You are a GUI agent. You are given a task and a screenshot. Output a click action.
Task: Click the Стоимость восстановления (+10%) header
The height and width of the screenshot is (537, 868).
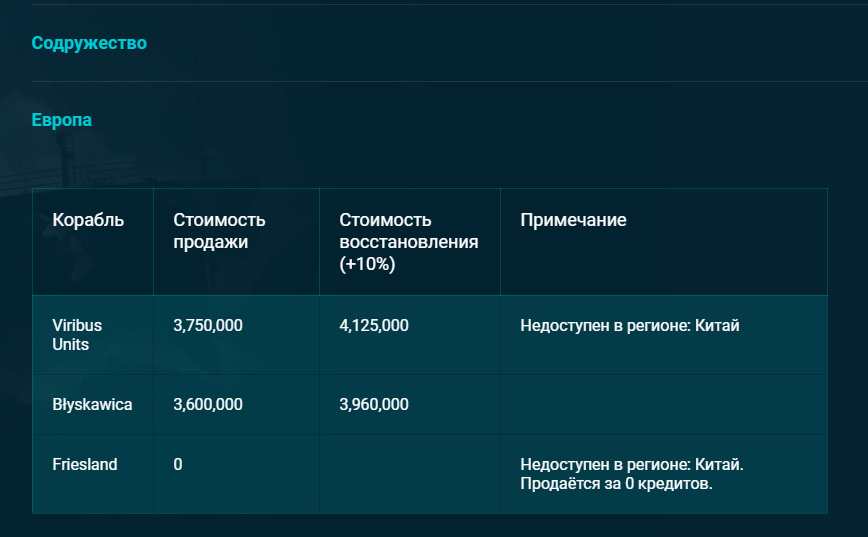tap(408, 242)
